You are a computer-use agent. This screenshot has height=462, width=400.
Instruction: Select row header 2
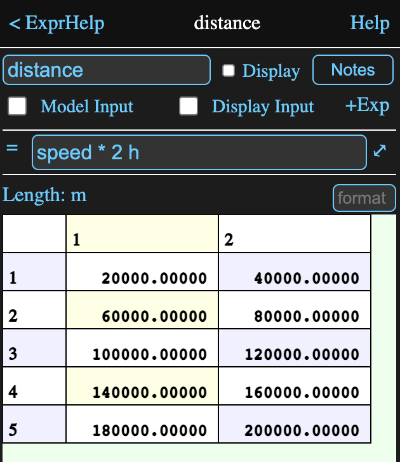click(34, 310)
